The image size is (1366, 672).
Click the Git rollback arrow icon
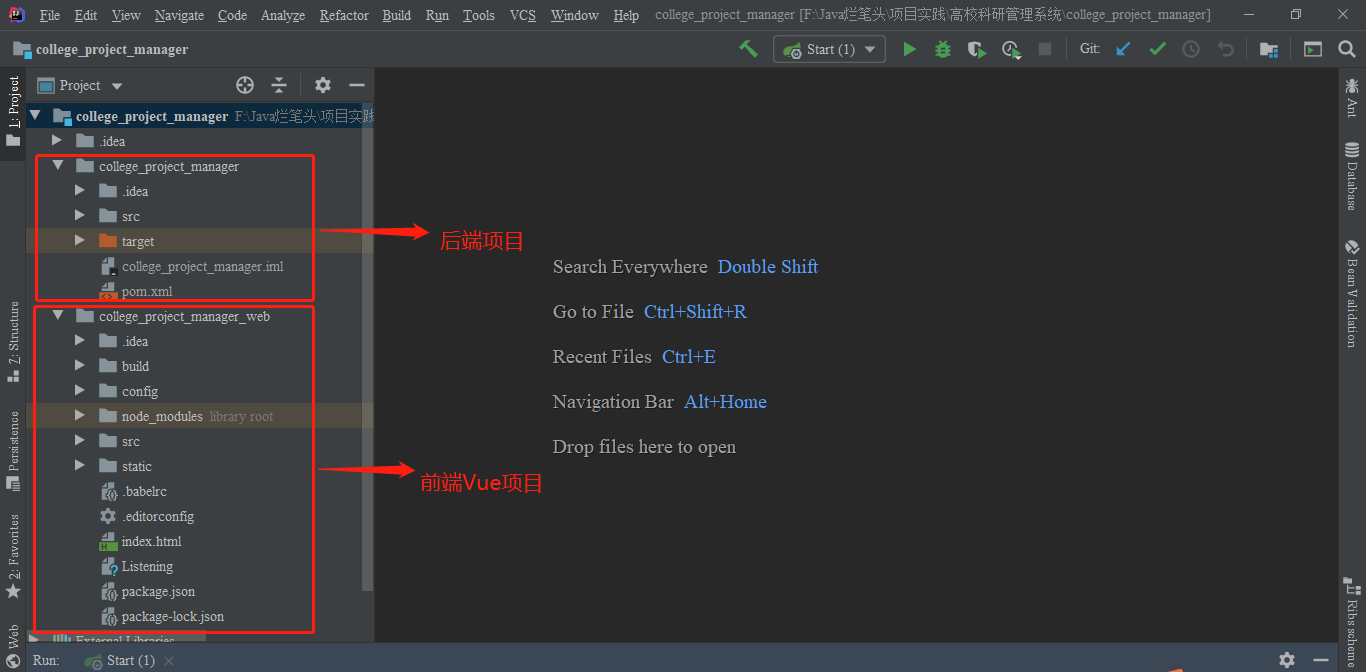coord(1225,49)
